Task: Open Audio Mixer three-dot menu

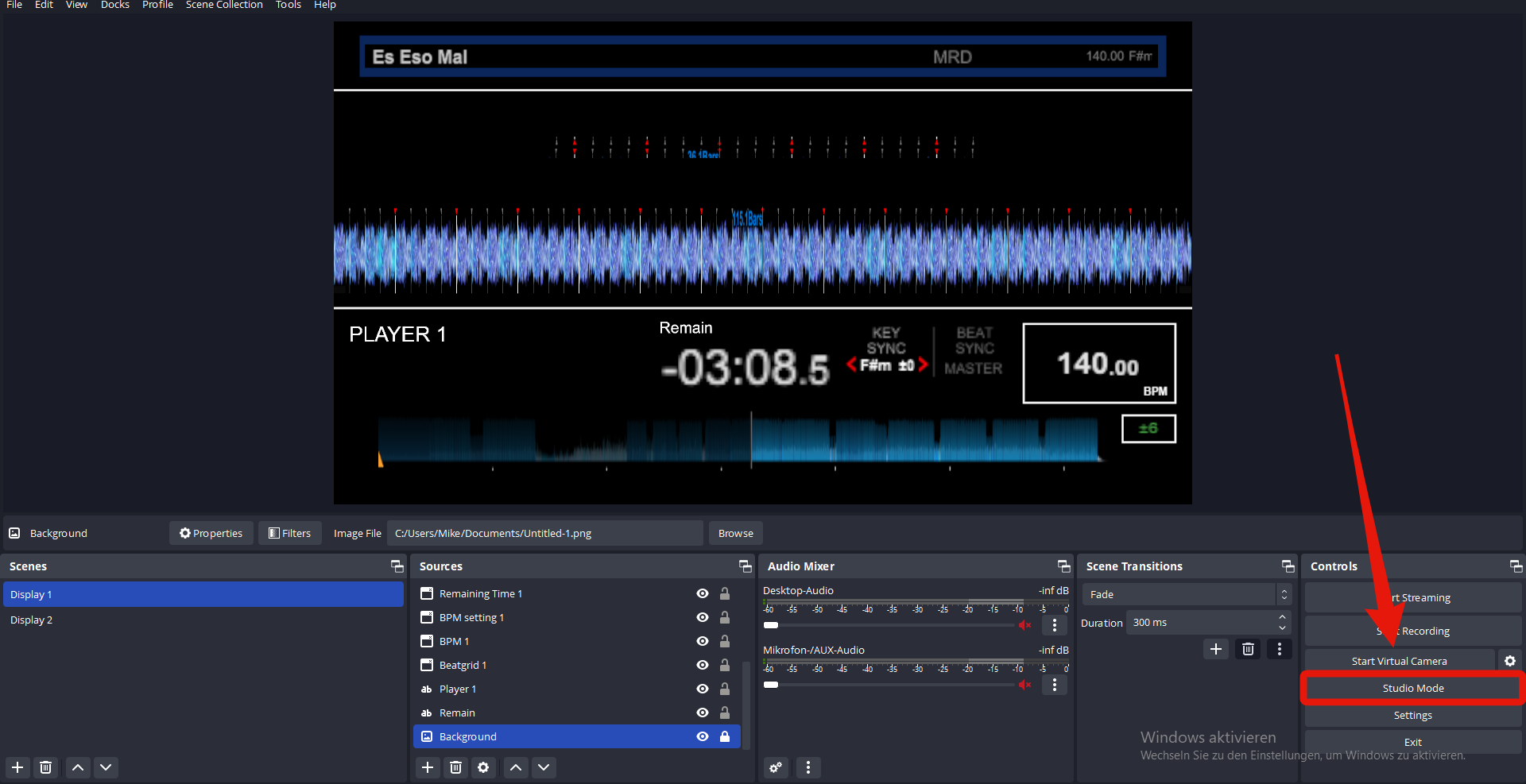Action: coord(808,767)
